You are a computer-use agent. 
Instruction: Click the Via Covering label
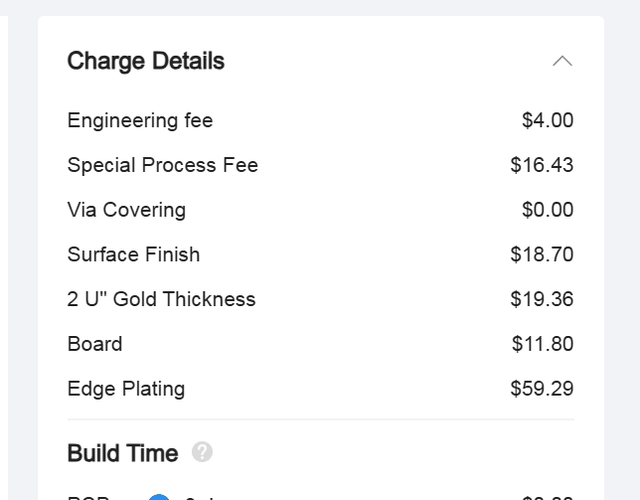[x=126, y=210]
